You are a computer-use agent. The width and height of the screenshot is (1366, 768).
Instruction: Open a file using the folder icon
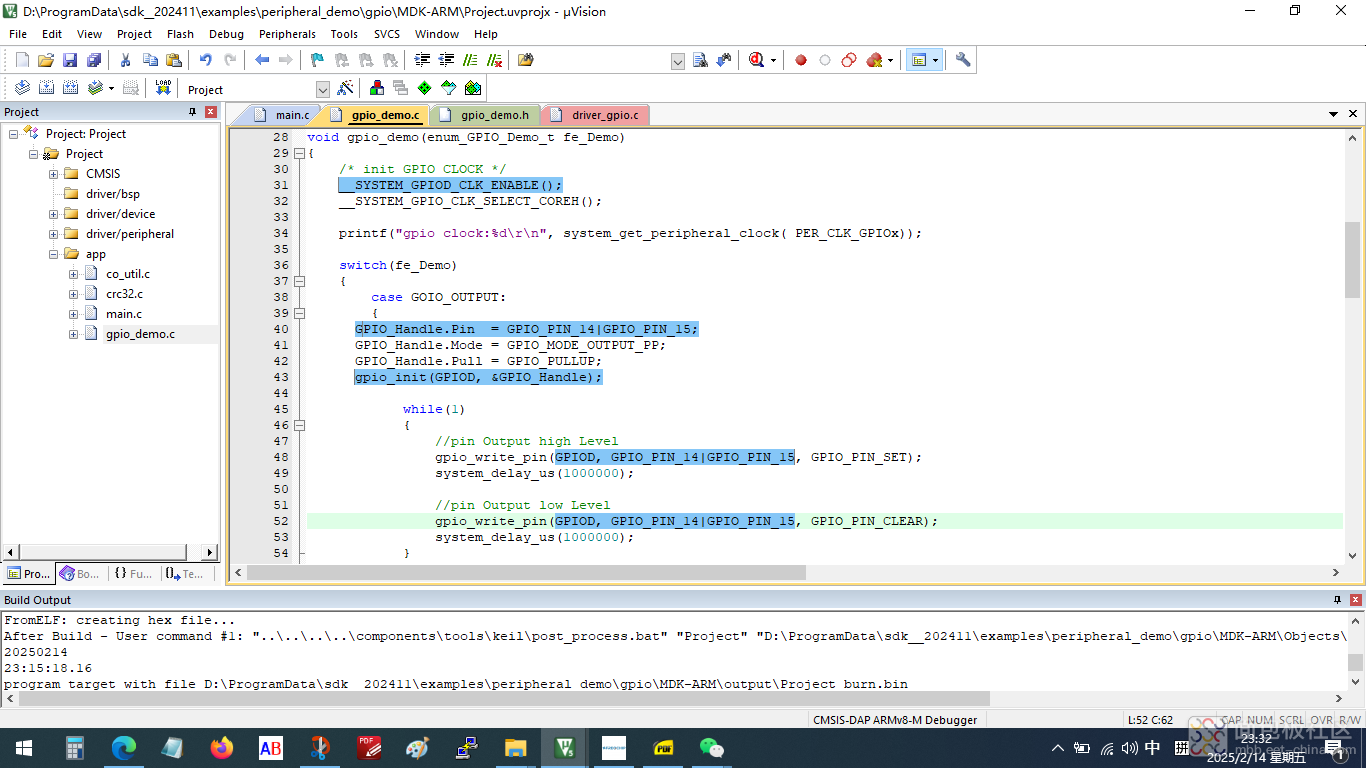46,60
